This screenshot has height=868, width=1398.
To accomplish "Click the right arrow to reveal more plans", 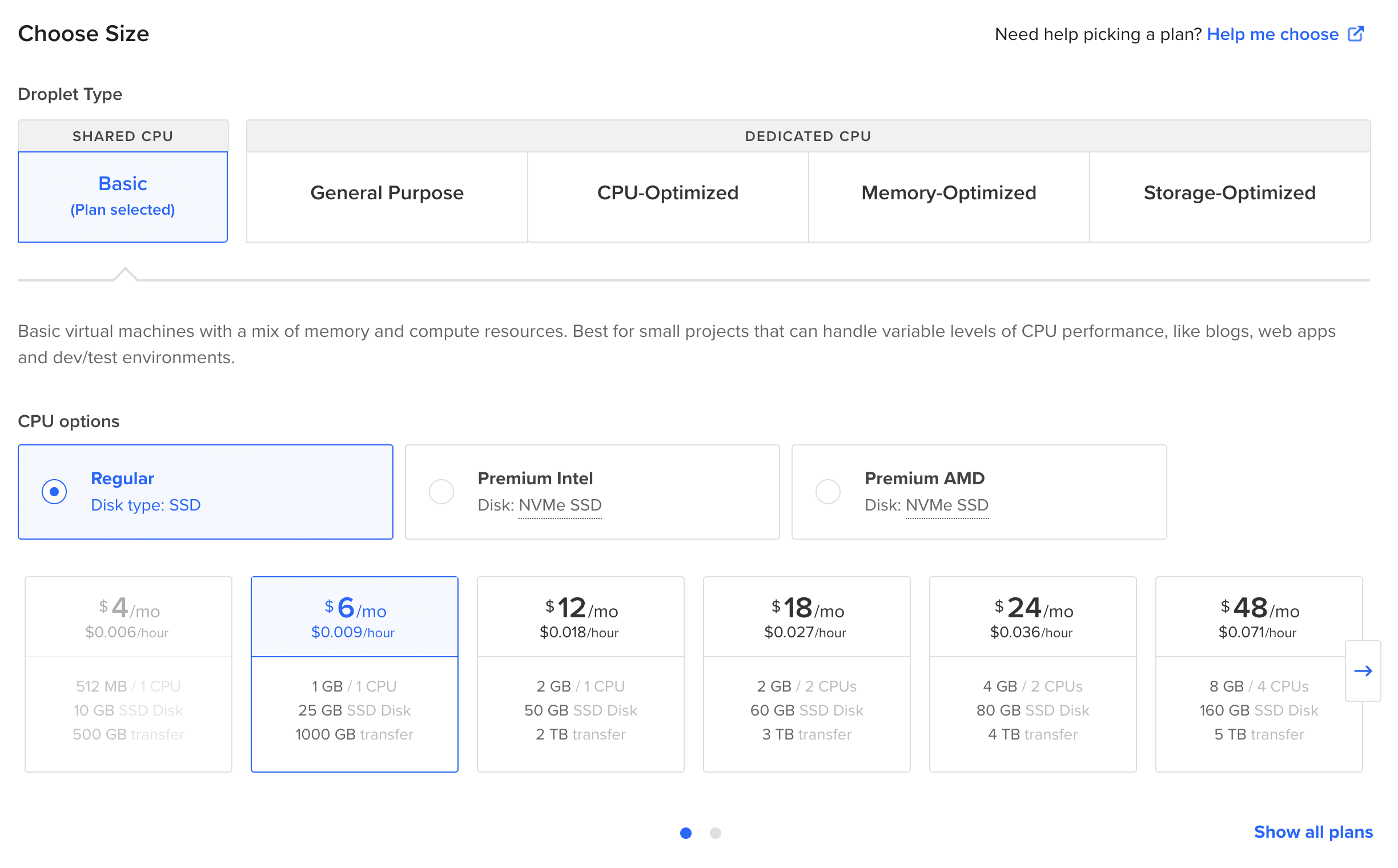I will pos(1363,670).
